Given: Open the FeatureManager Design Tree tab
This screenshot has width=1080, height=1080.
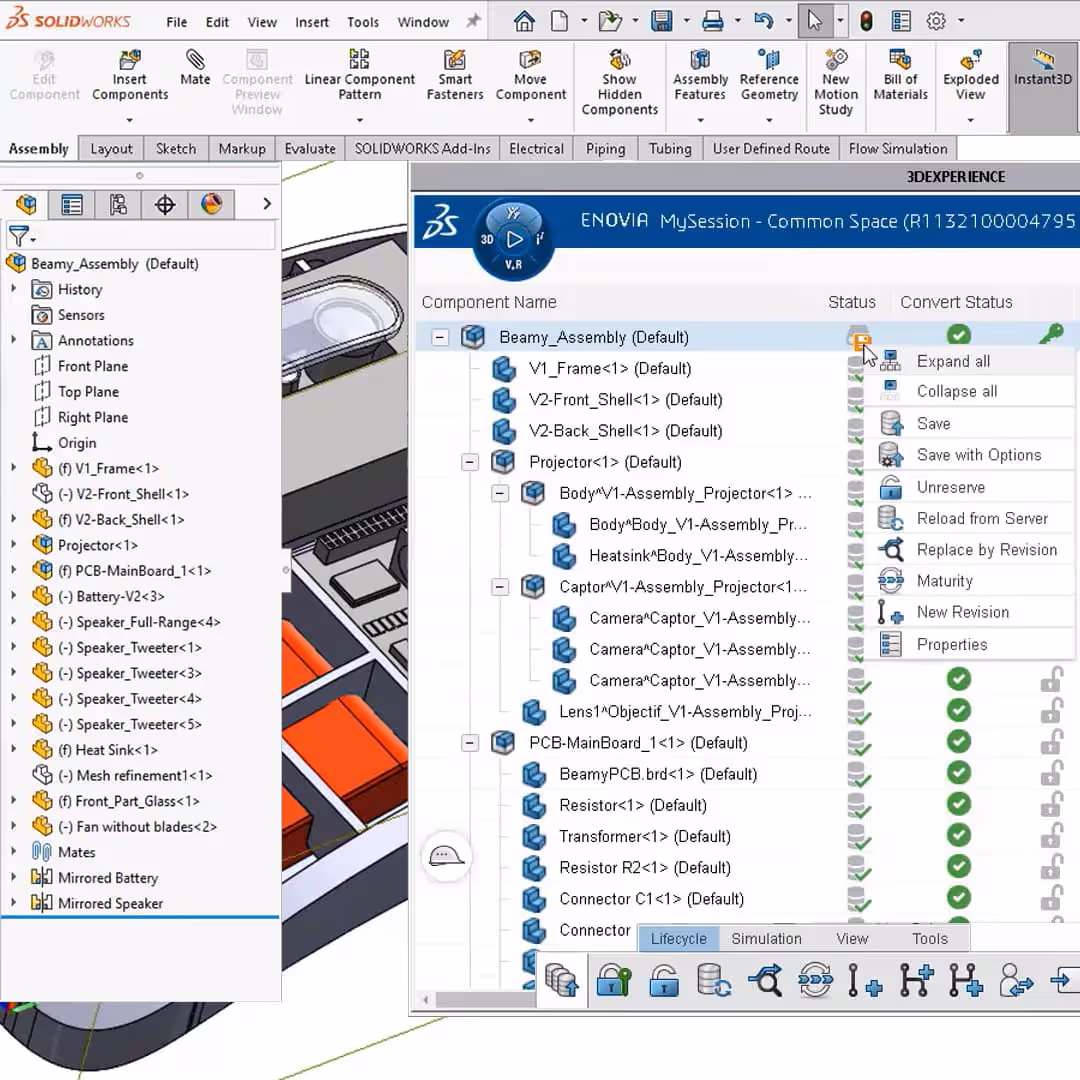Looking at the screenshot, I should (26, 205).
